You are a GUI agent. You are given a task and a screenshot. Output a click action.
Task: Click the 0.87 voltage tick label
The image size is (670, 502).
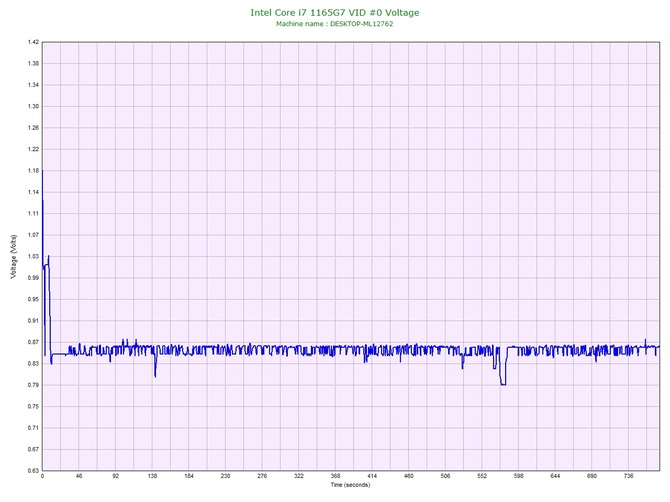[33, 342]
